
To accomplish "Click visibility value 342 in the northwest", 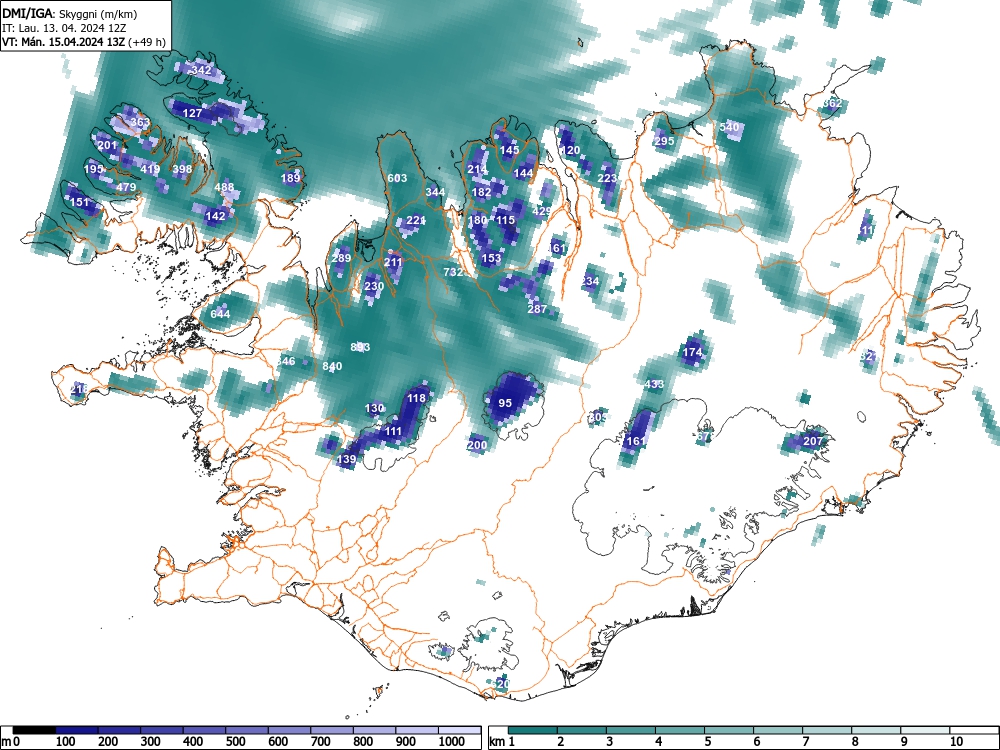I will [x=202, y=70].
